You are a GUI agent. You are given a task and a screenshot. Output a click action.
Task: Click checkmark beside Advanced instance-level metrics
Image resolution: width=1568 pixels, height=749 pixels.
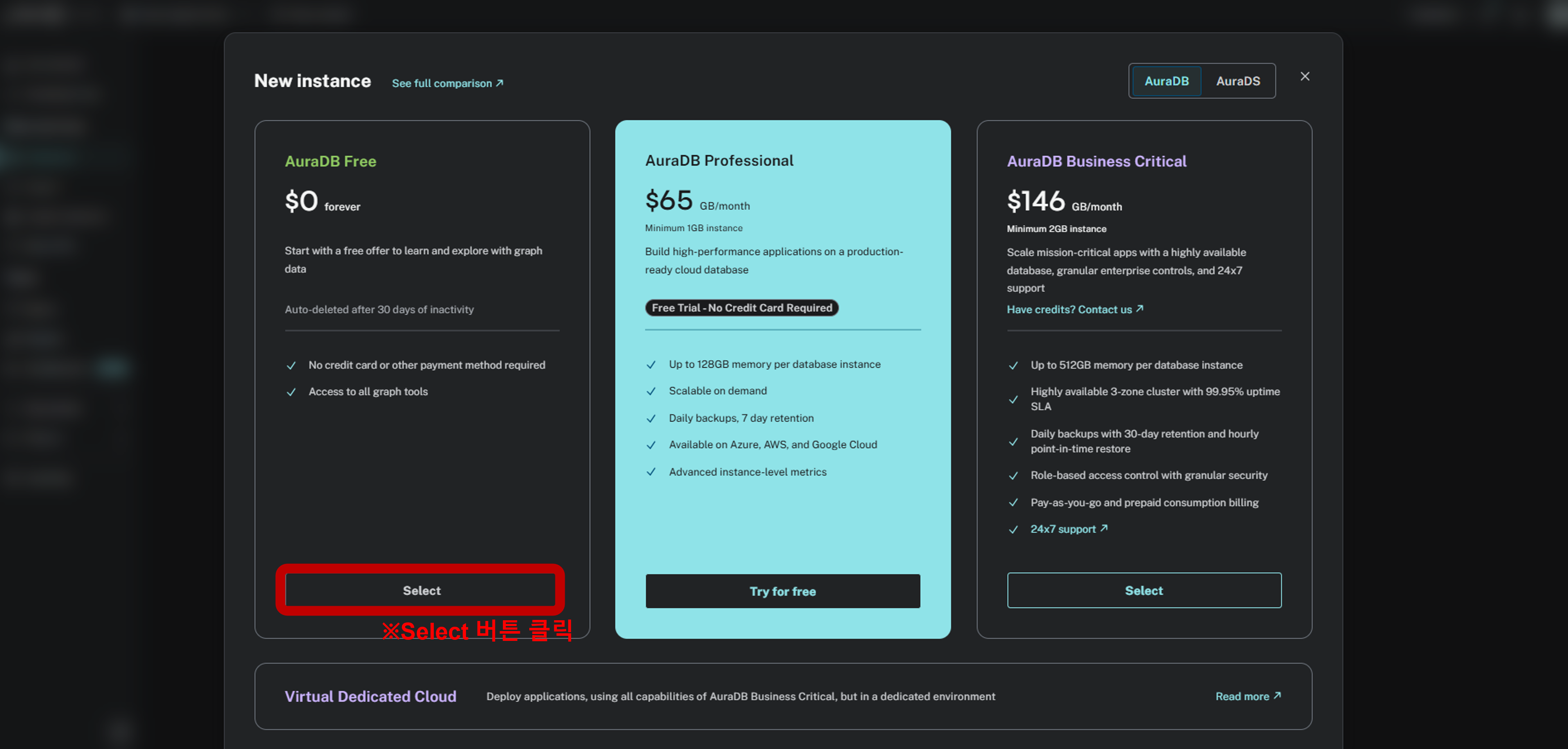tap(651, 472)
